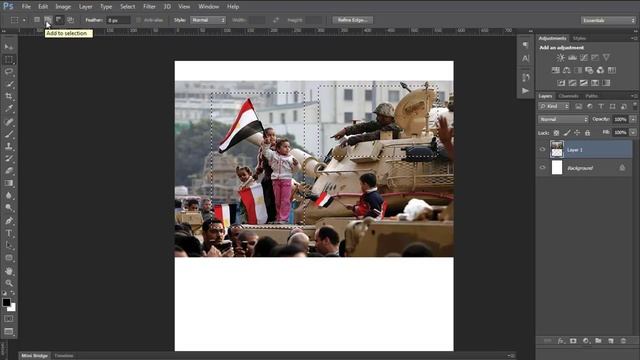Open the tool preset picker arrow

coord(24,20)
